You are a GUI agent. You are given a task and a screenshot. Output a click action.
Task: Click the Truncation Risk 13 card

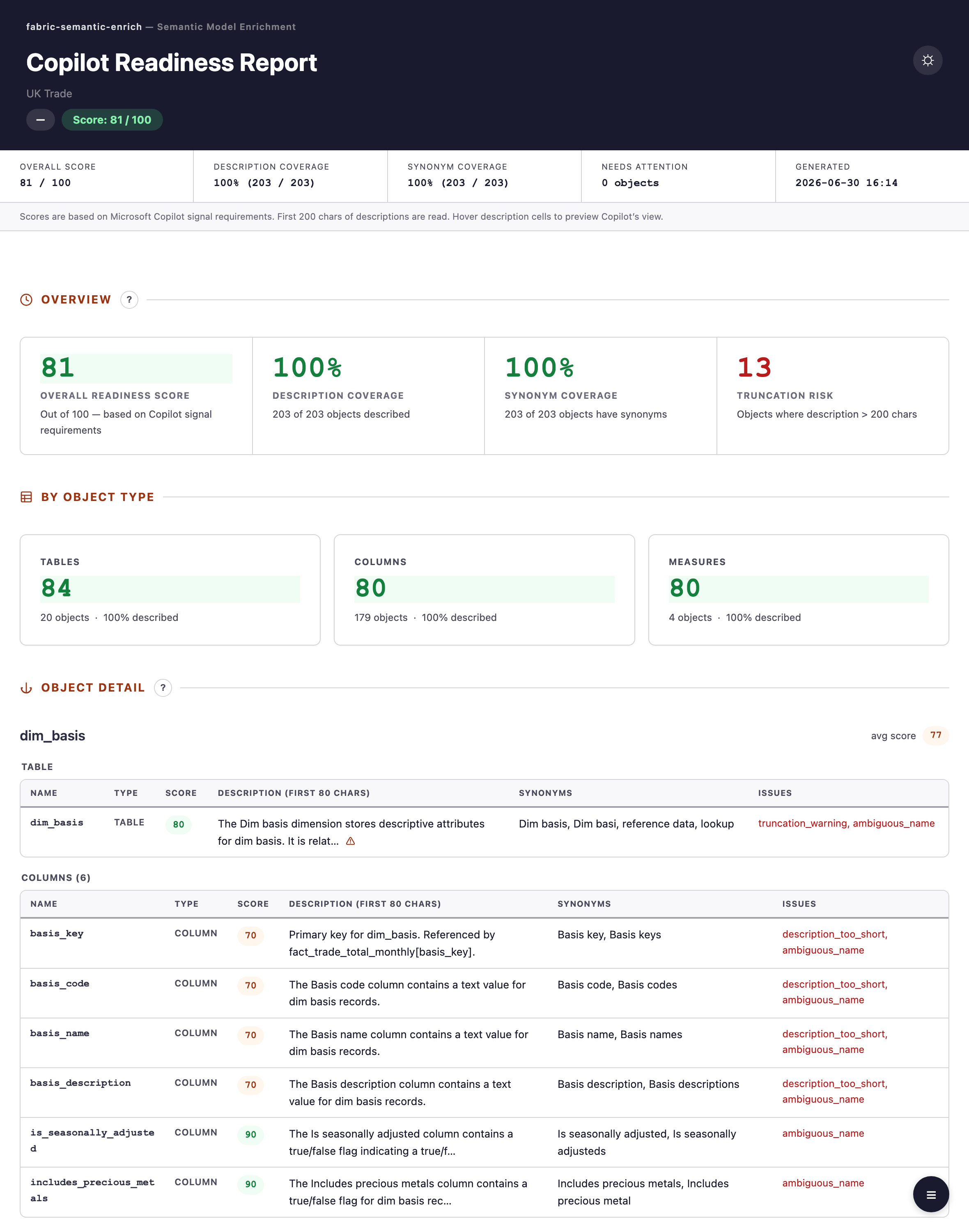coord(832,395)
